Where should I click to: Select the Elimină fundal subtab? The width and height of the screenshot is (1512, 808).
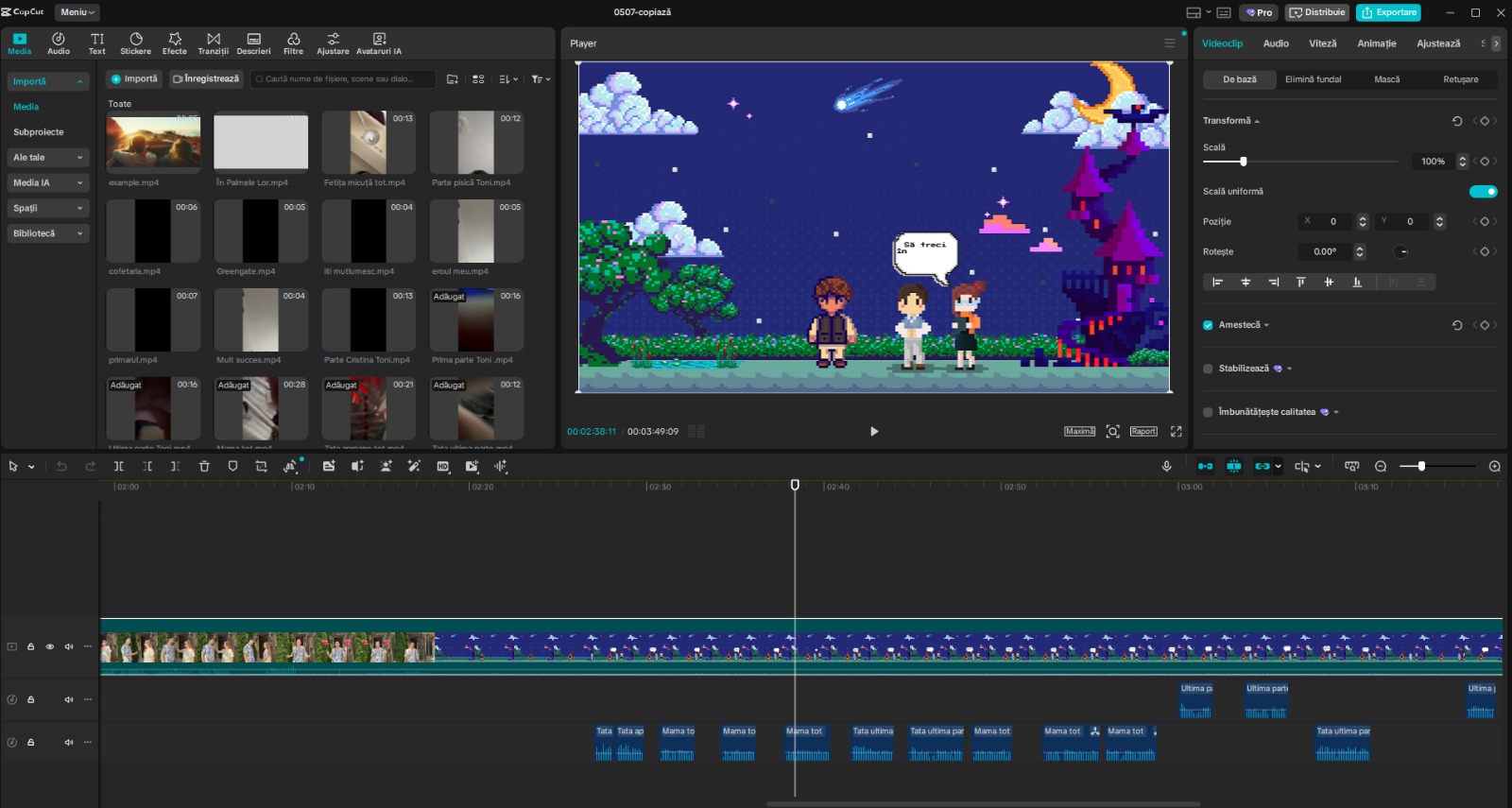click(1313, 79)
